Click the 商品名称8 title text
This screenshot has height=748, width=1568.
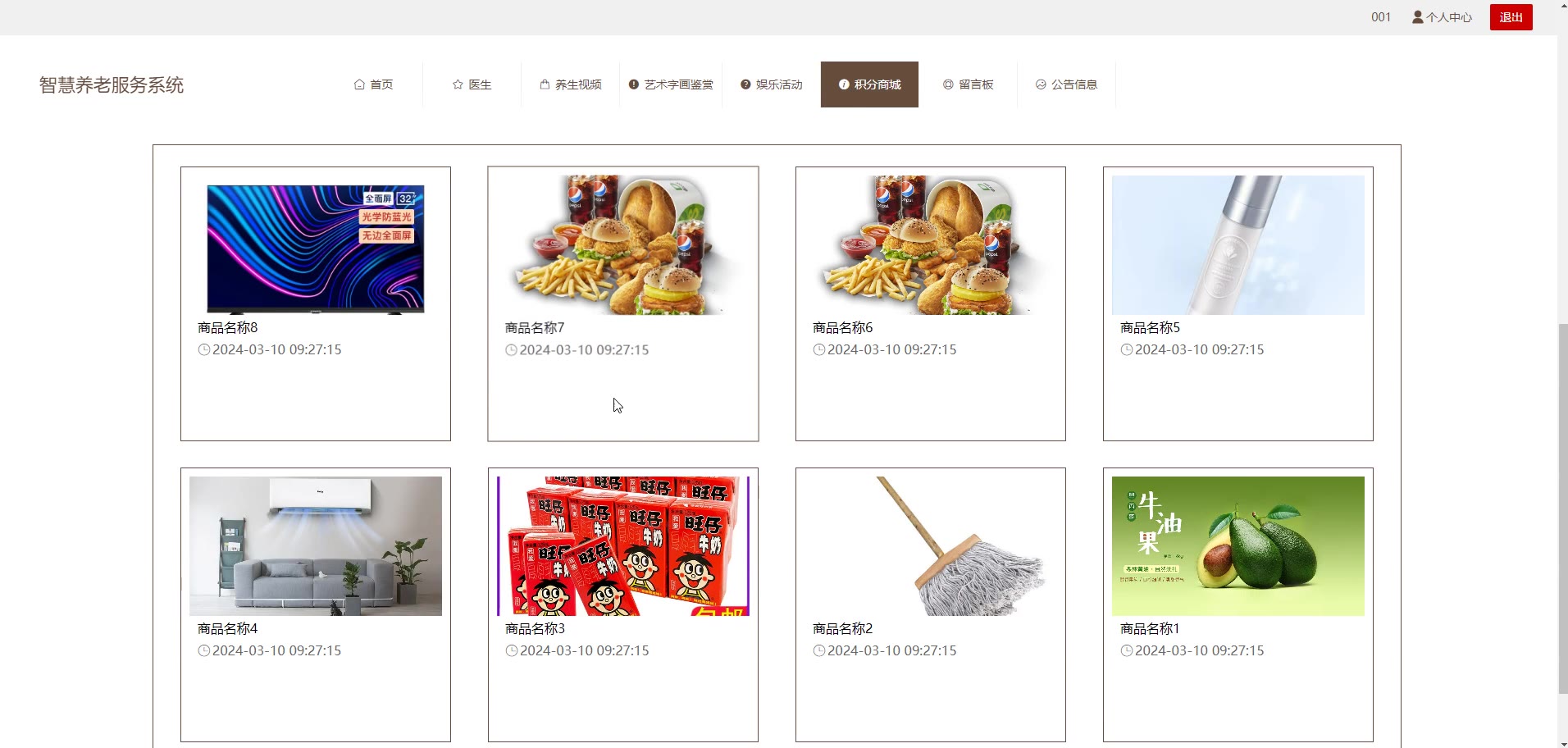pos(227,327)
